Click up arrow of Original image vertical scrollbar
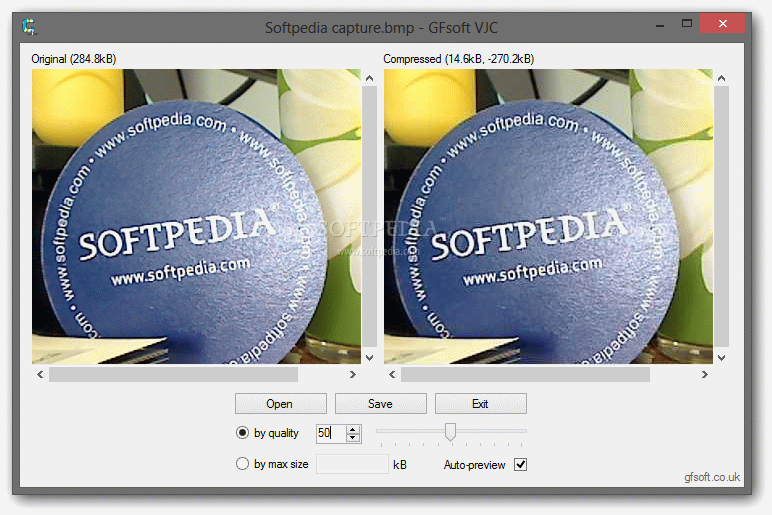This screenshot has height=515, width=772. (369, 78)
